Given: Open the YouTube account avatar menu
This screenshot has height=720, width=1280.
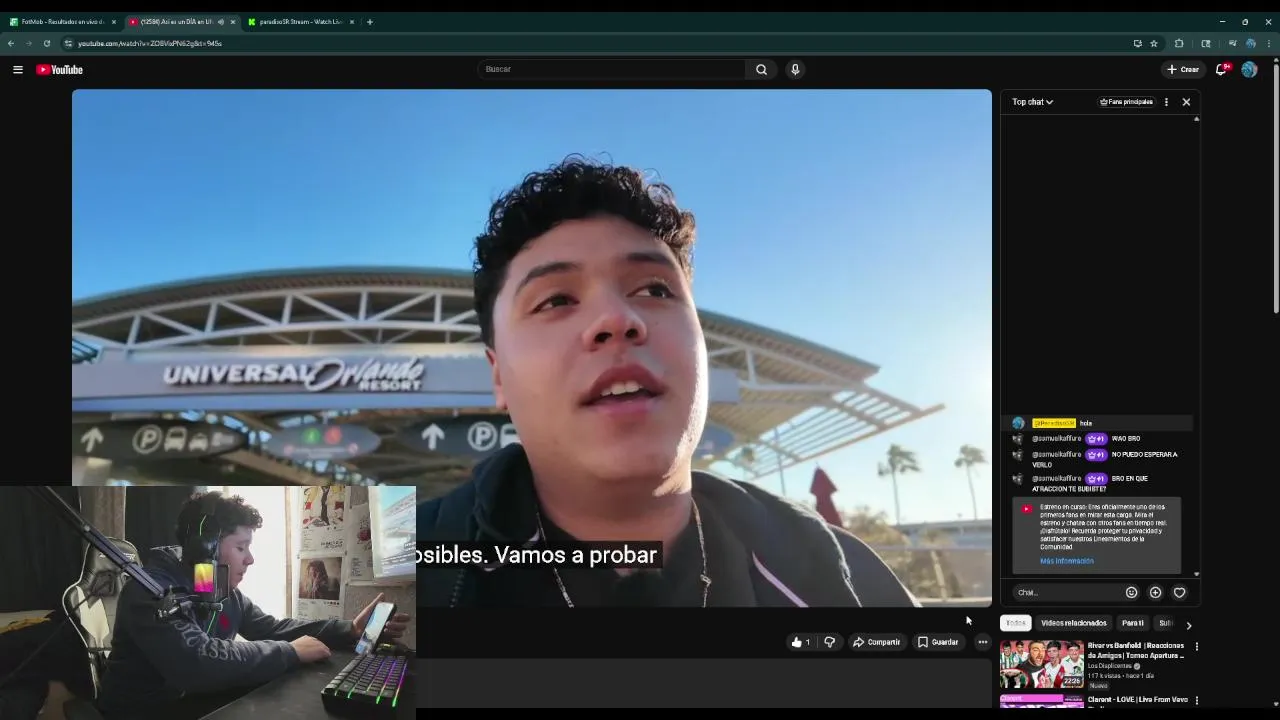Looking at the screenshot, I should click(x=1249, y=69).
